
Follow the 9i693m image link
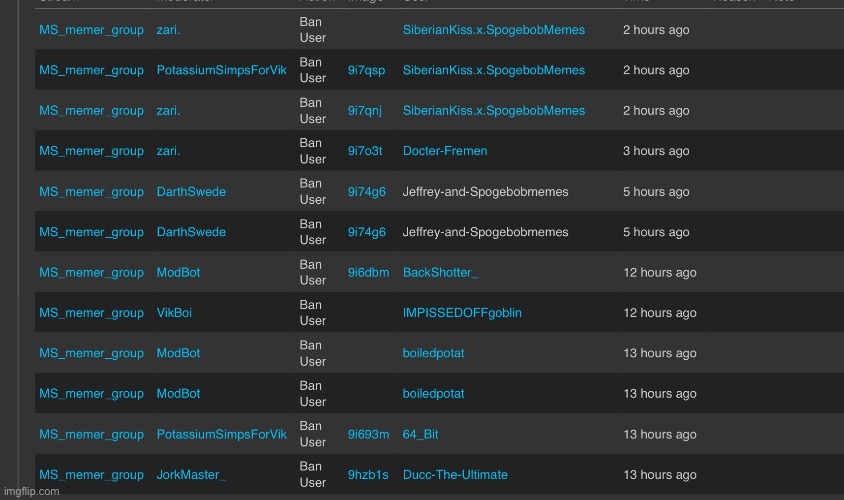[368, 434]
